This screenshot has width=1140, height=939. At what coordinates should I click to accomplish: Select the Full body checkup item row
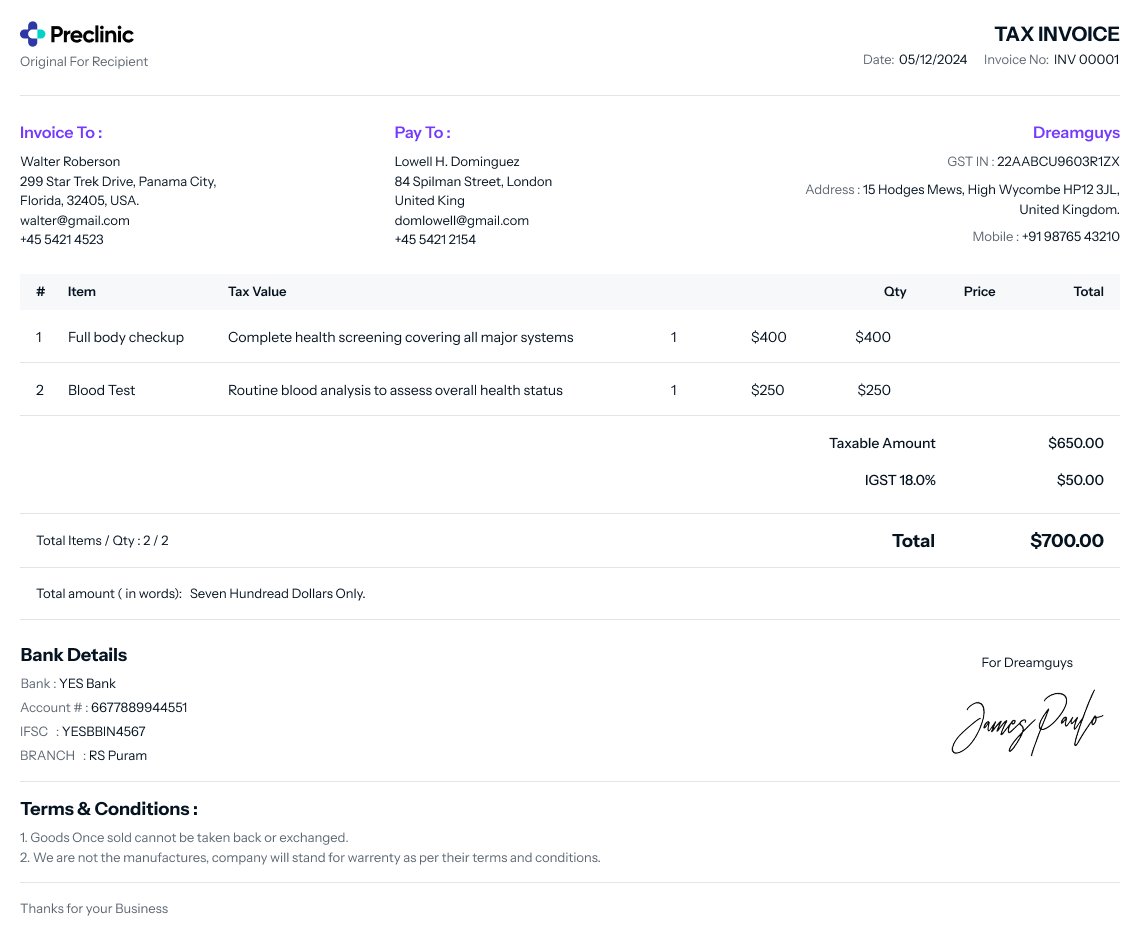click(x=126, y=337)
